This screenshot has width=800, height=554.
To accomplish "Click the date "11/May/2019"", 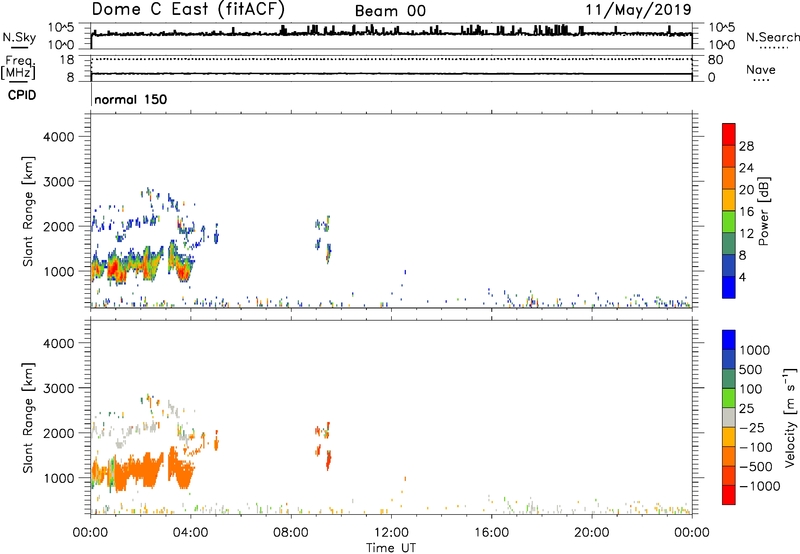I will point(638,9).
